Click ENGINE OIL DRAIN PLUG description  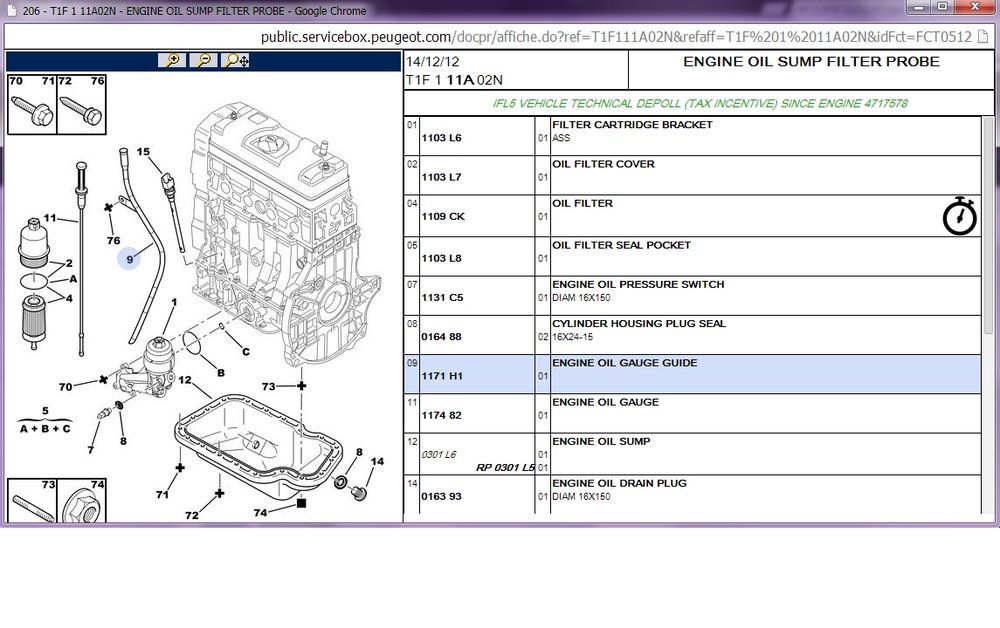(x=619, y=483)
